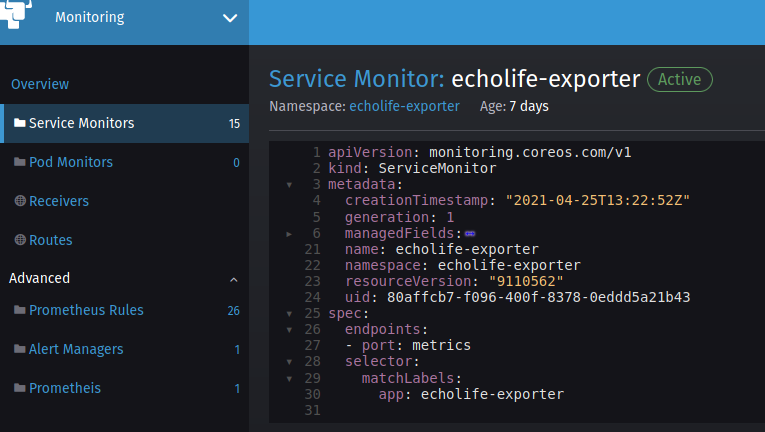Click the kind ServiceMonitor line
765x432 pixels.
tap(412, 168)
